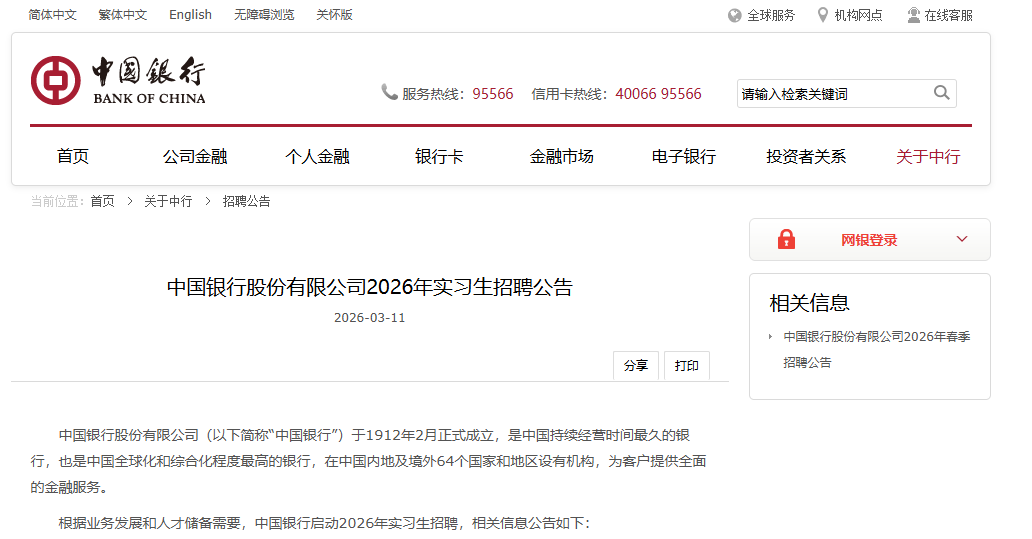Click the 分享 button
Image resolution: width=1032 pixels, height=539 pixels.
click(x=636, y=365)
